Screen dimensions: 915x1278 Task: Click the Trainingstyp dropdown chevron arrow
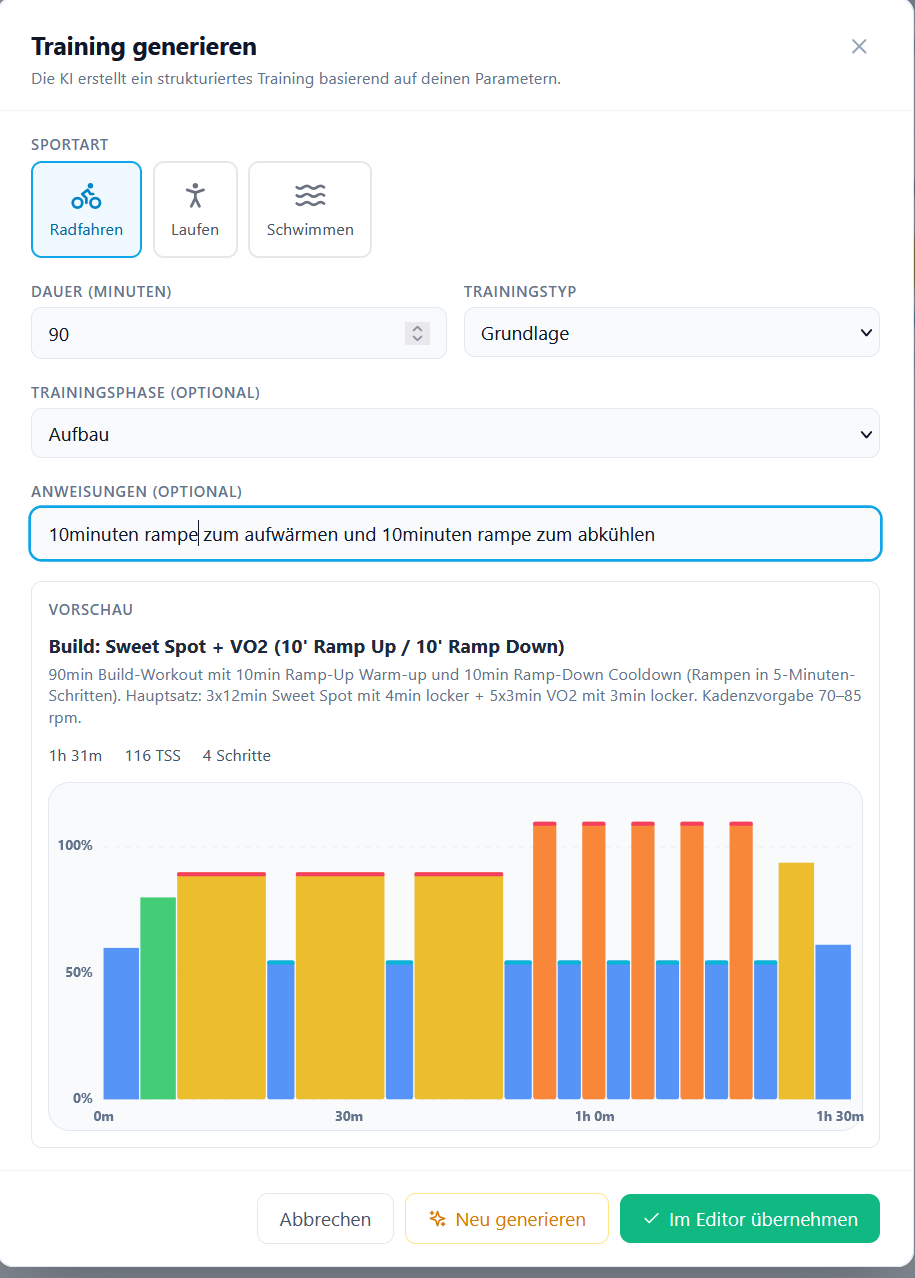[x=866, y=333]
